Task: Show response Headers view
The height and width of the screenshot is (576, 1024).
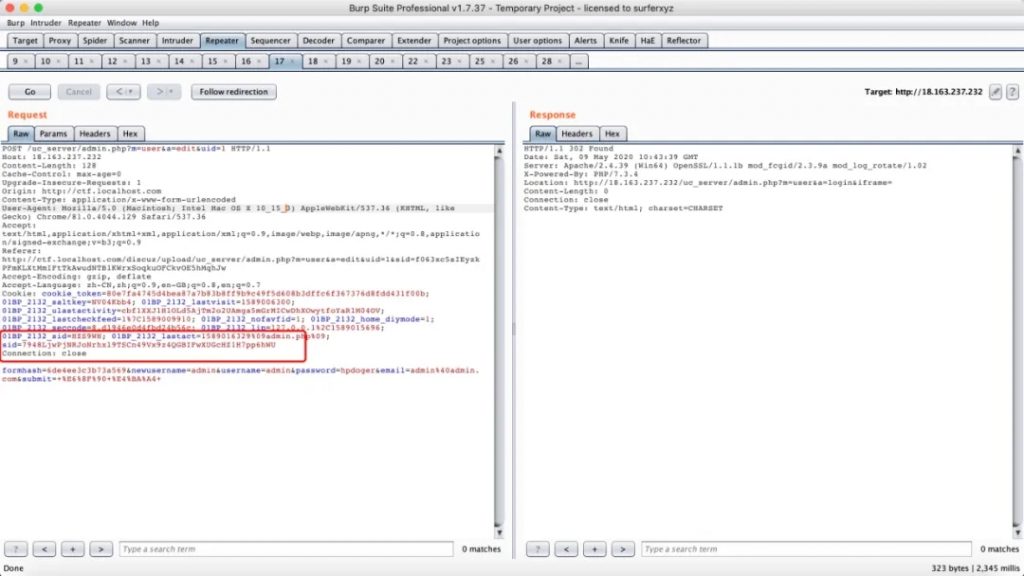Action: (x=577, y=134)
